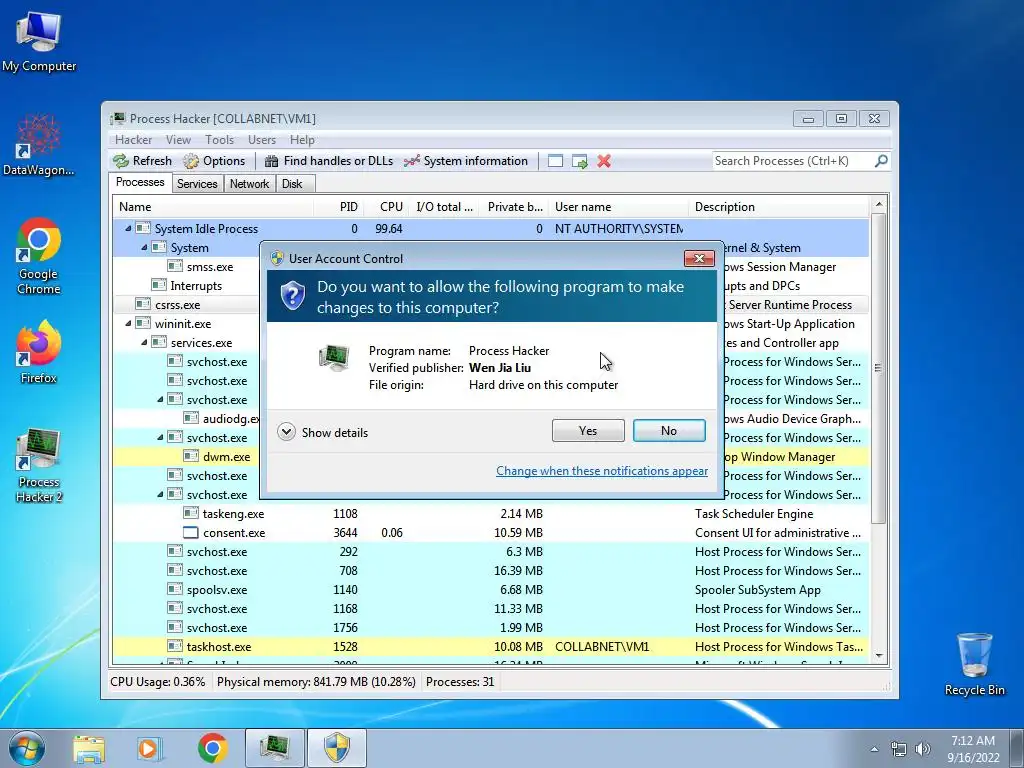Select the Interrupts row icon
The image size is (1024, 768).
[159, 285]
